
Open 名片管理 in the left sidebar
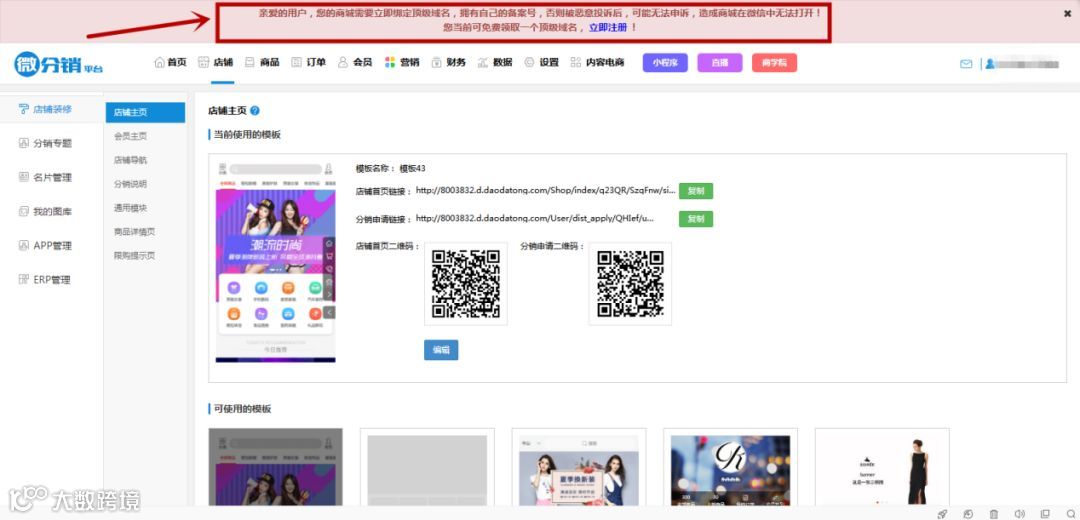[x=45, y=177]
